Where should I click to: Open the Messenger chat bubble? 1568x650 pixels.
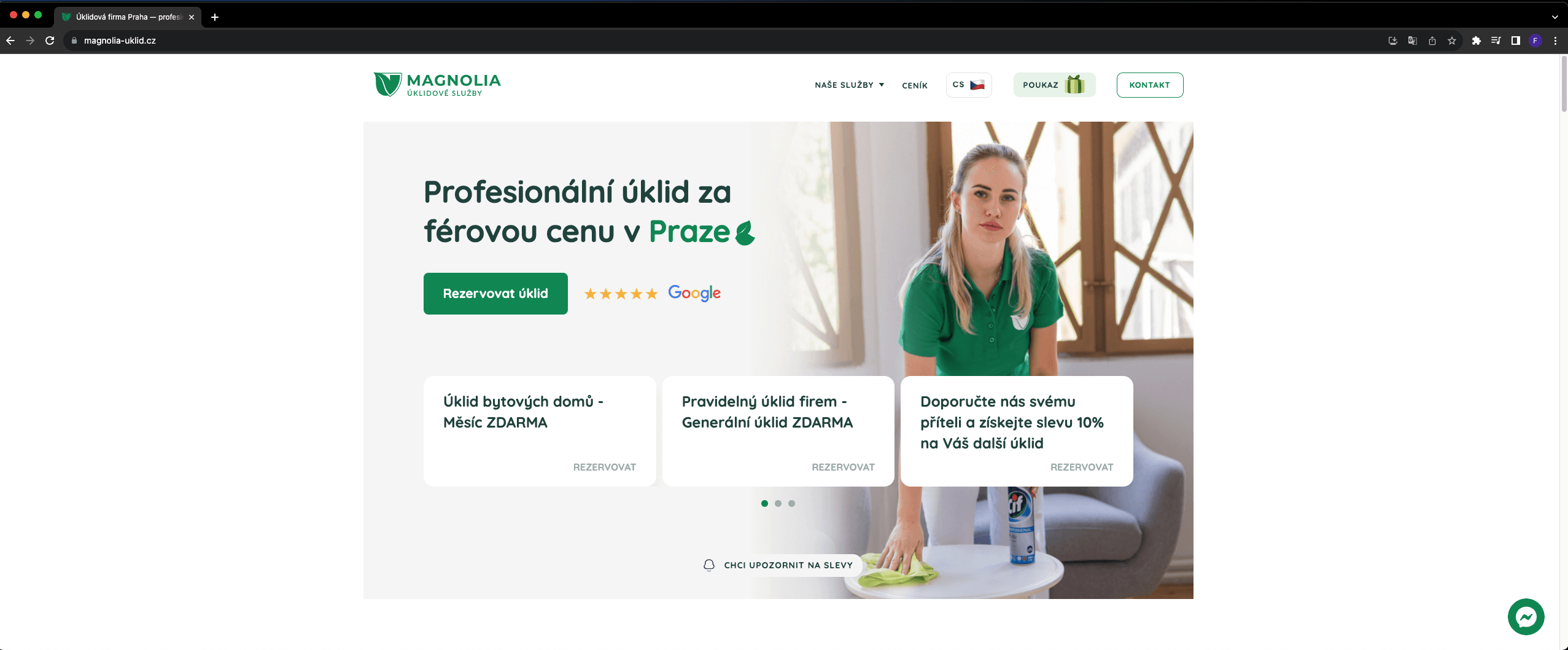click(1526, 616)
